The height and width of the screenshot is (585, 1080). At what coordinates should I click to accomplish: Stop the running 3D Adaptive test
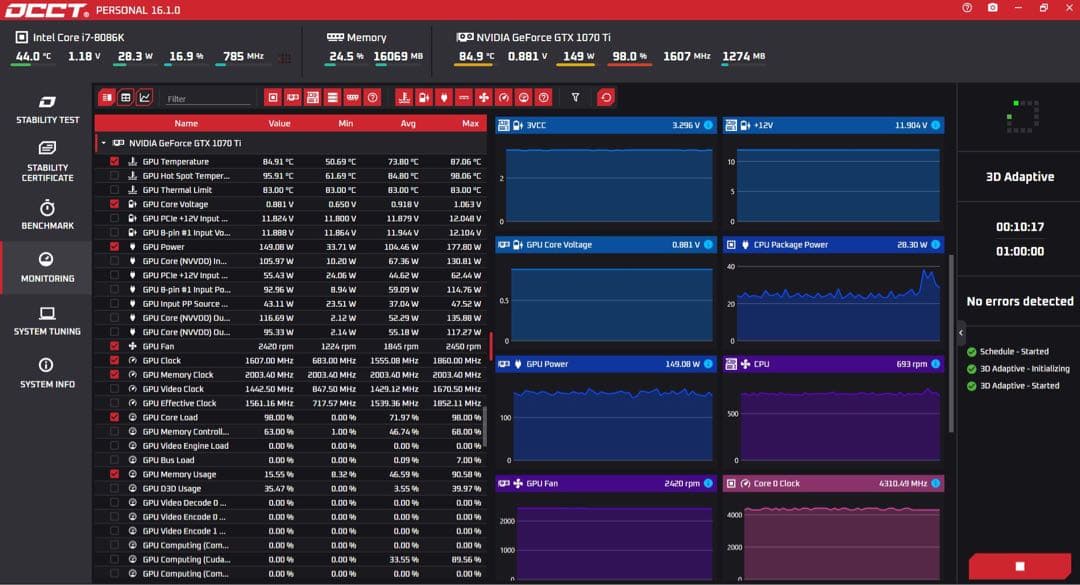(x=1019, y=566)
